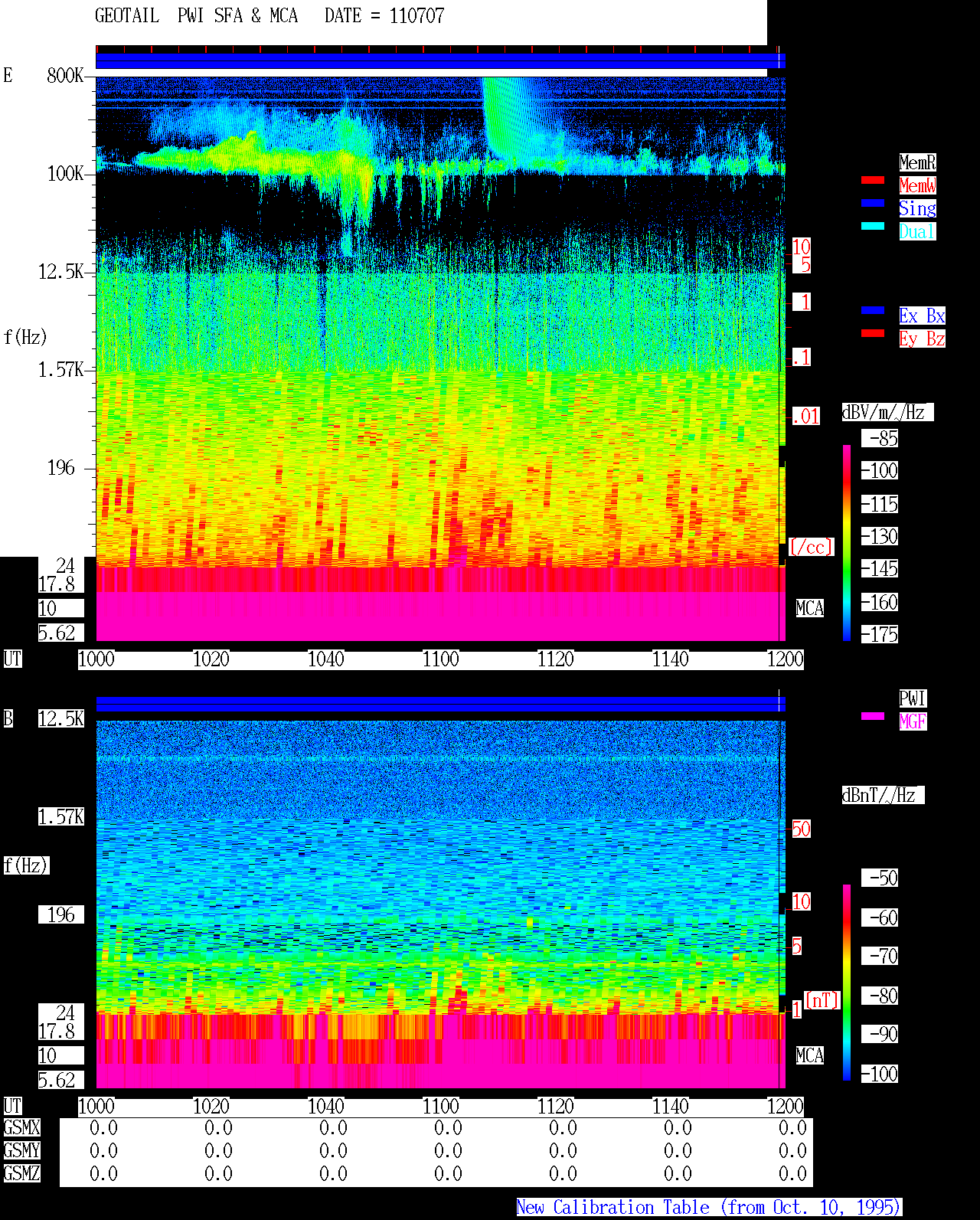Click the magenta MGF legend swatch
The image size is (980, 1220).
point(873,716)
